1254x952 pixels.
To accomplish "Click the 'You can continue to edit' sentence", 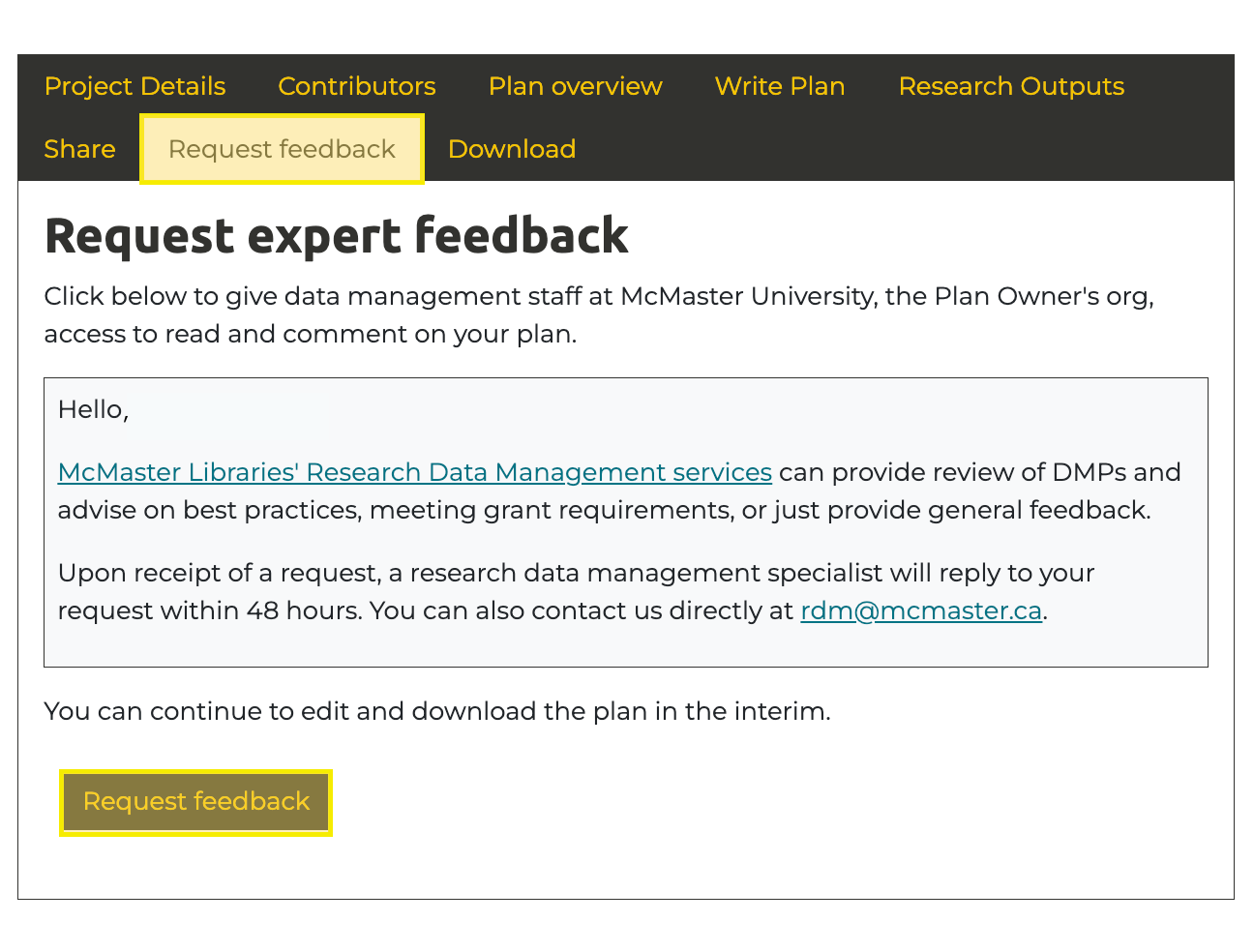I will click(x=437, y=711).
